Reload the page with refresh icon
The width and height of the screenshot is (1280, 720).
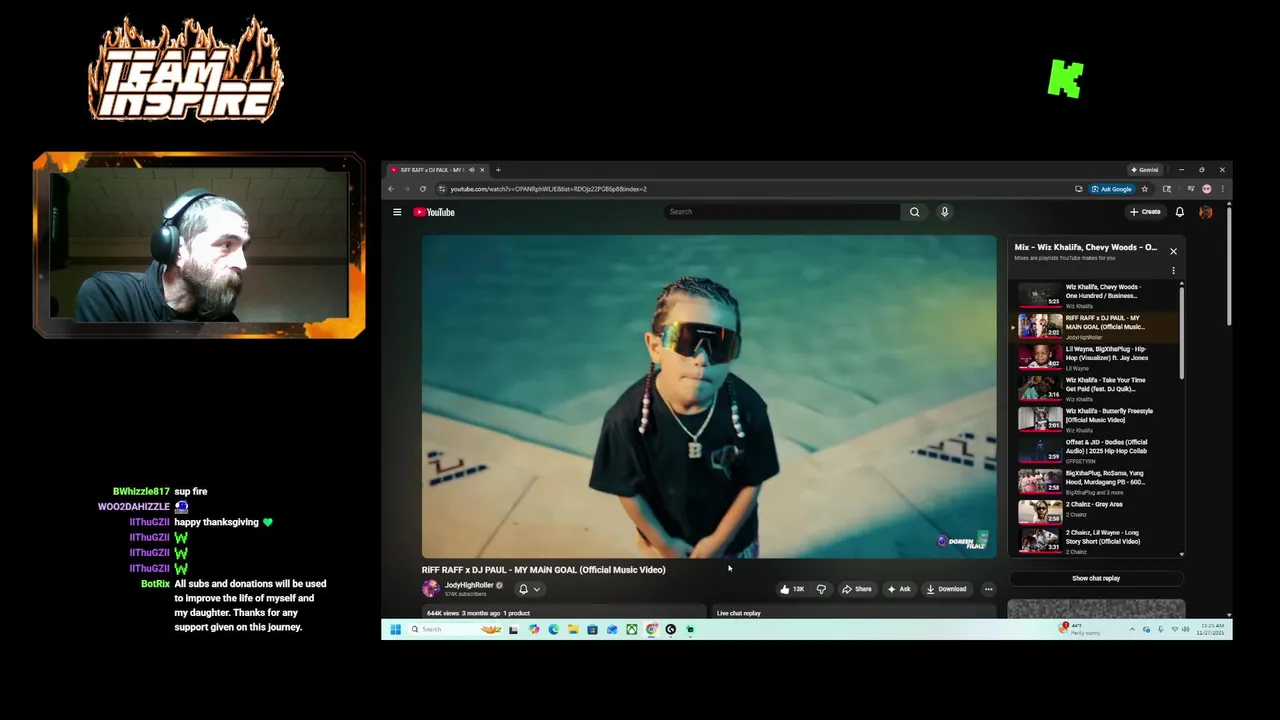pos(423,189)
